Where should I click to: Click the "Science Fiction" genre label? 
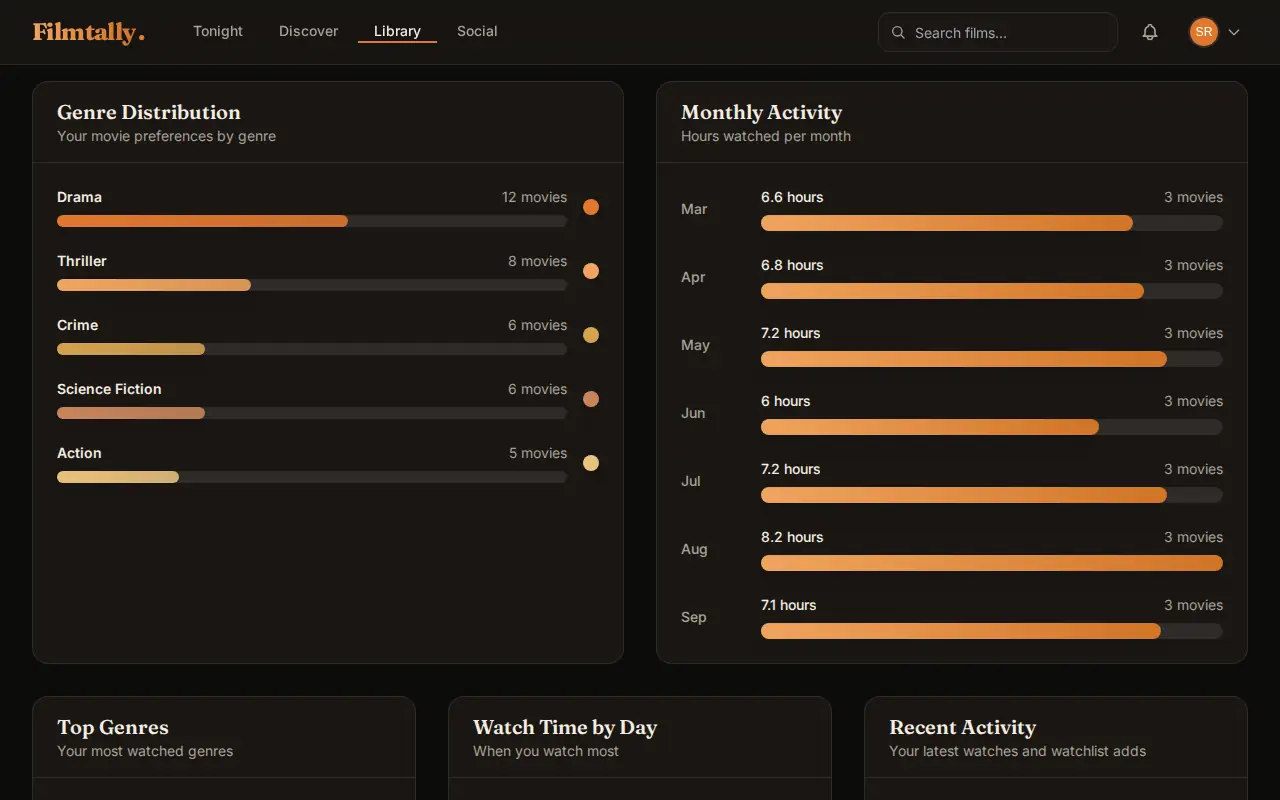pos(109,389)
